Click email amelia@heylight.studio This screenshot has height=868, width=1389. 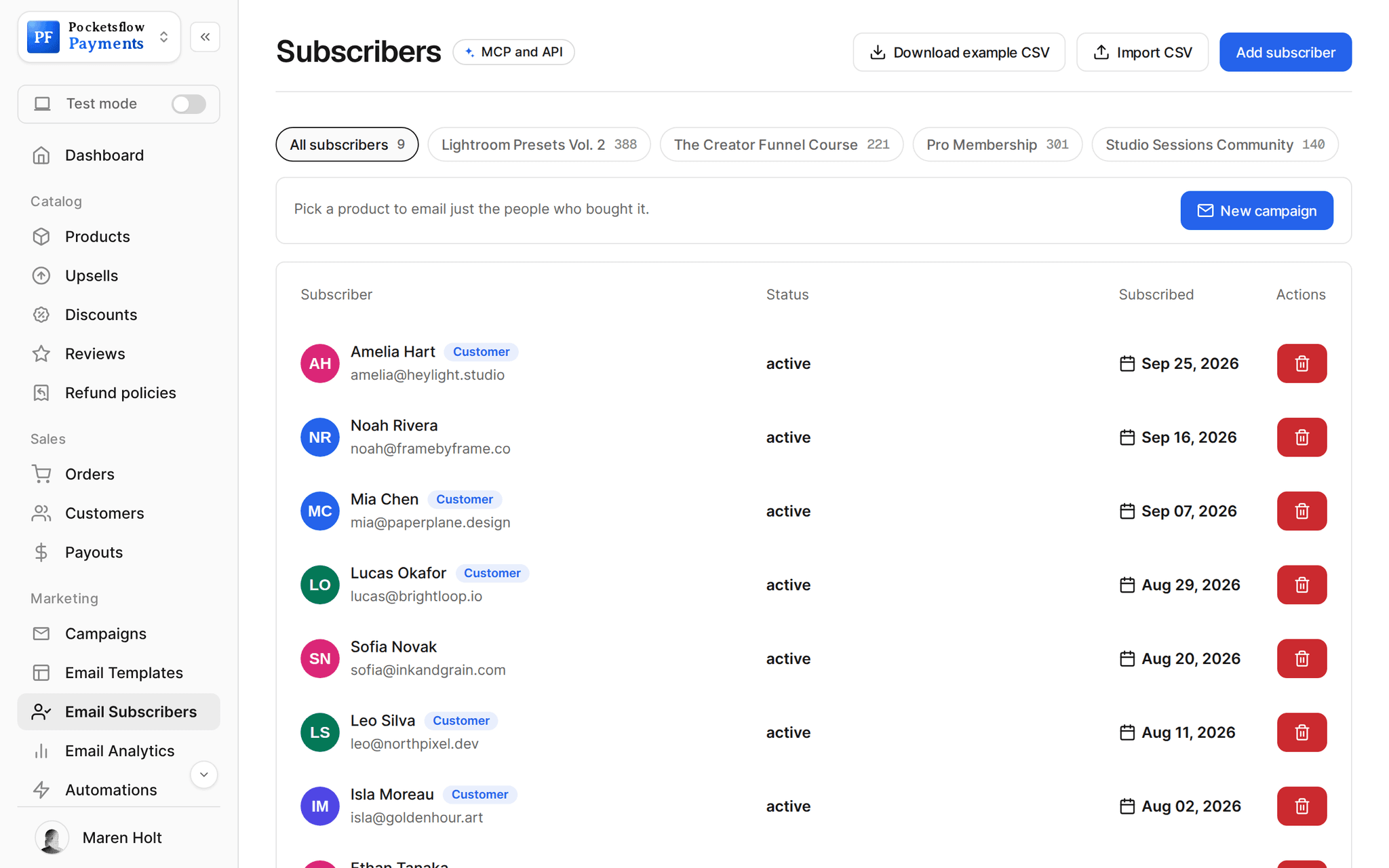[427, 375]
